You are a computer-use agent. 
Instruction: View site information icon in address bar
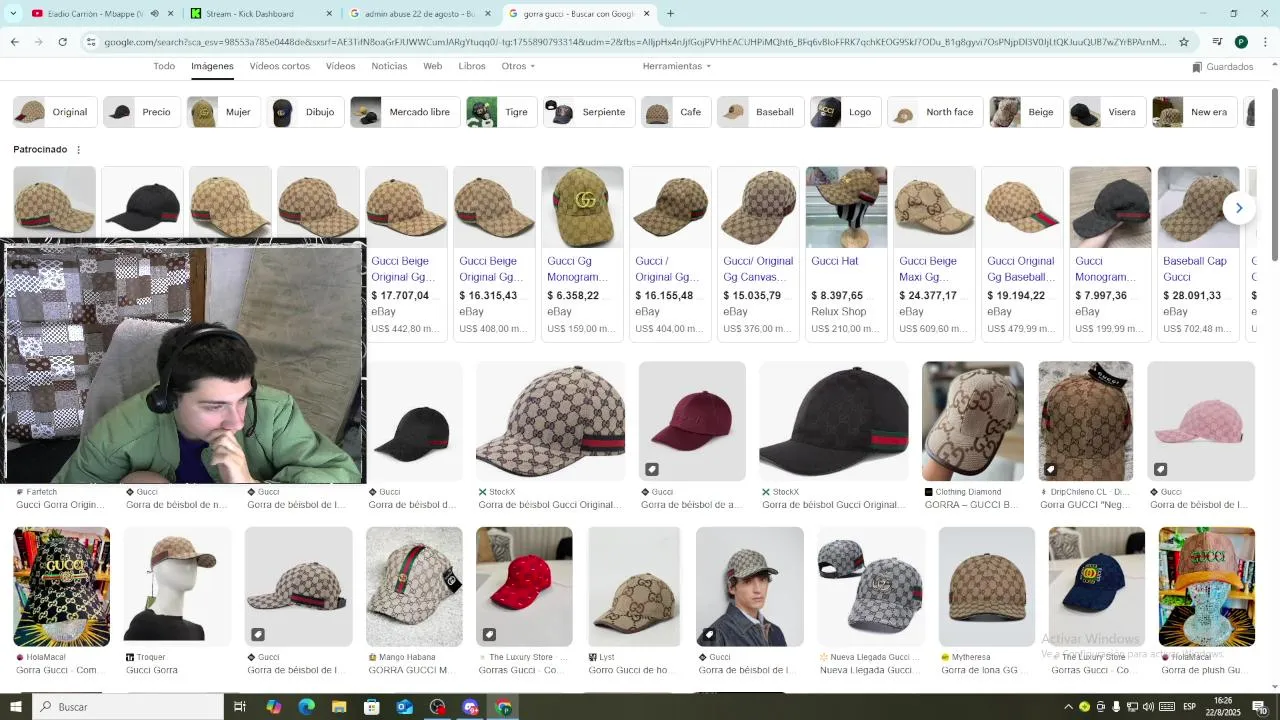coord(91,42)
